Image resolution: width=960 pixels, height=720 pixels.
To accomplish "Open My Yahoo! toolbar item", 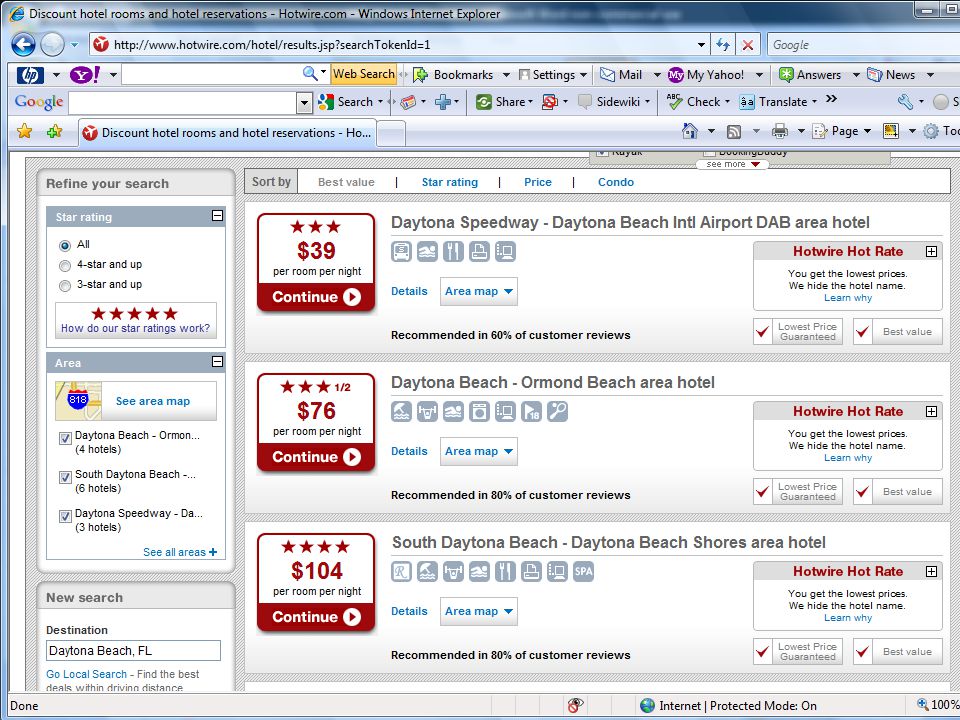I will (x=706, y=75).
